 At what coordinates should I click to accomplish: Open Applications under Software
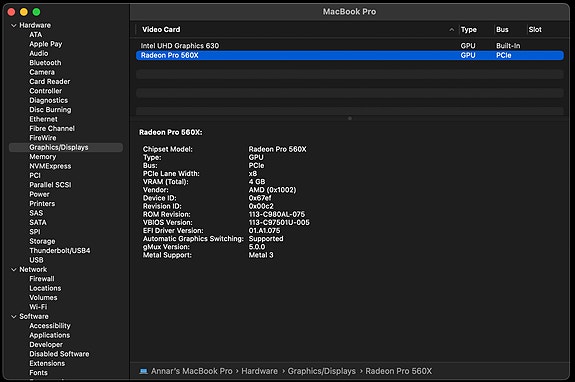[x=50, y=335]
